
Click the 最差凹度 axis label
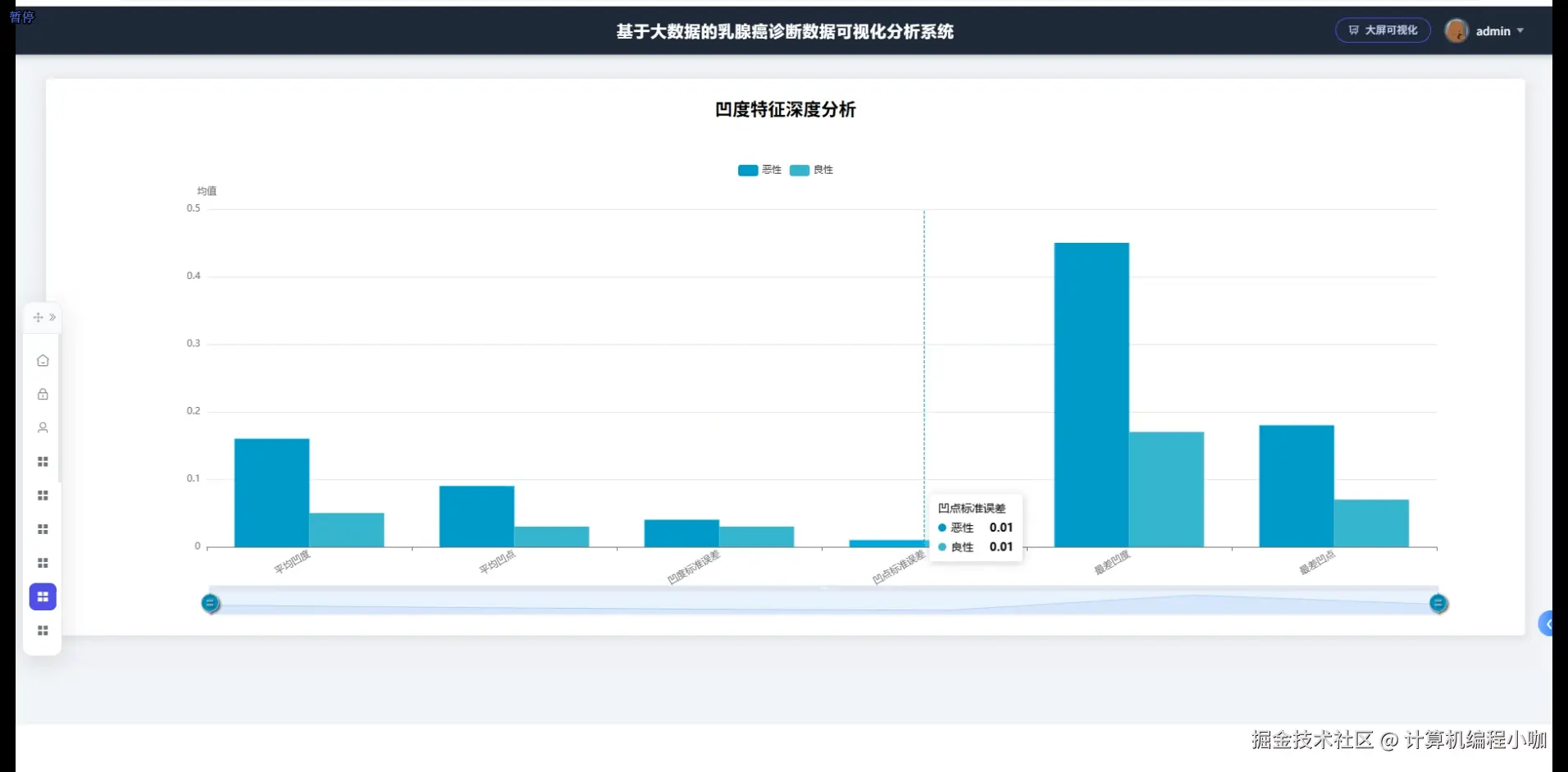click(1112, 562)
